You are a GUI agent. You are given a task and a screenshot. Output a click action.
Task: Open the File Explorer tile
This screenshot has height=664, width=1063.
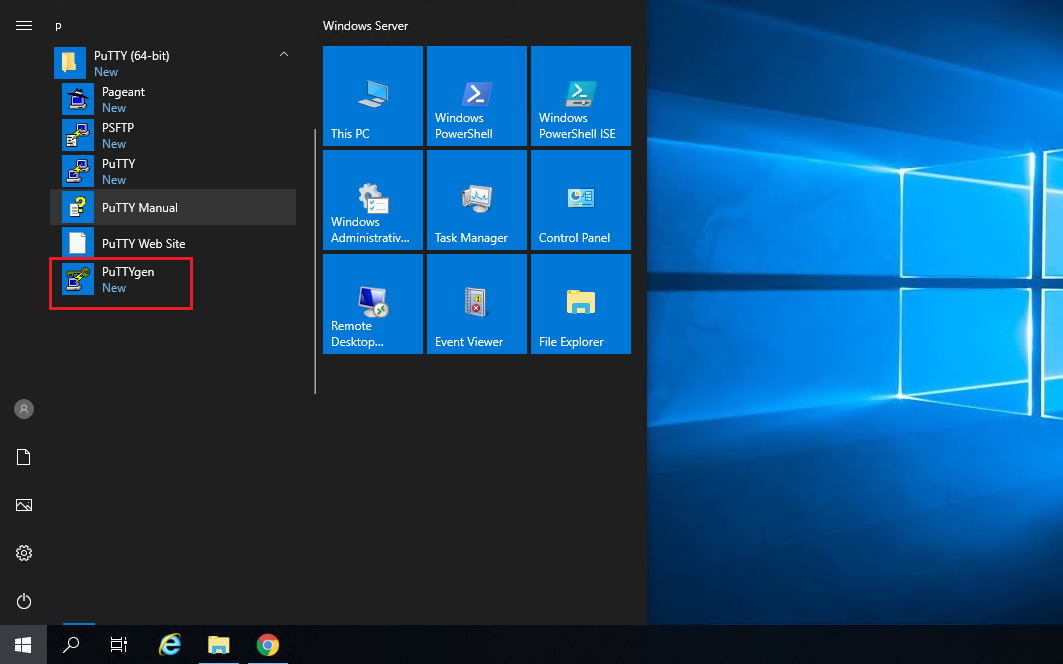581,304
